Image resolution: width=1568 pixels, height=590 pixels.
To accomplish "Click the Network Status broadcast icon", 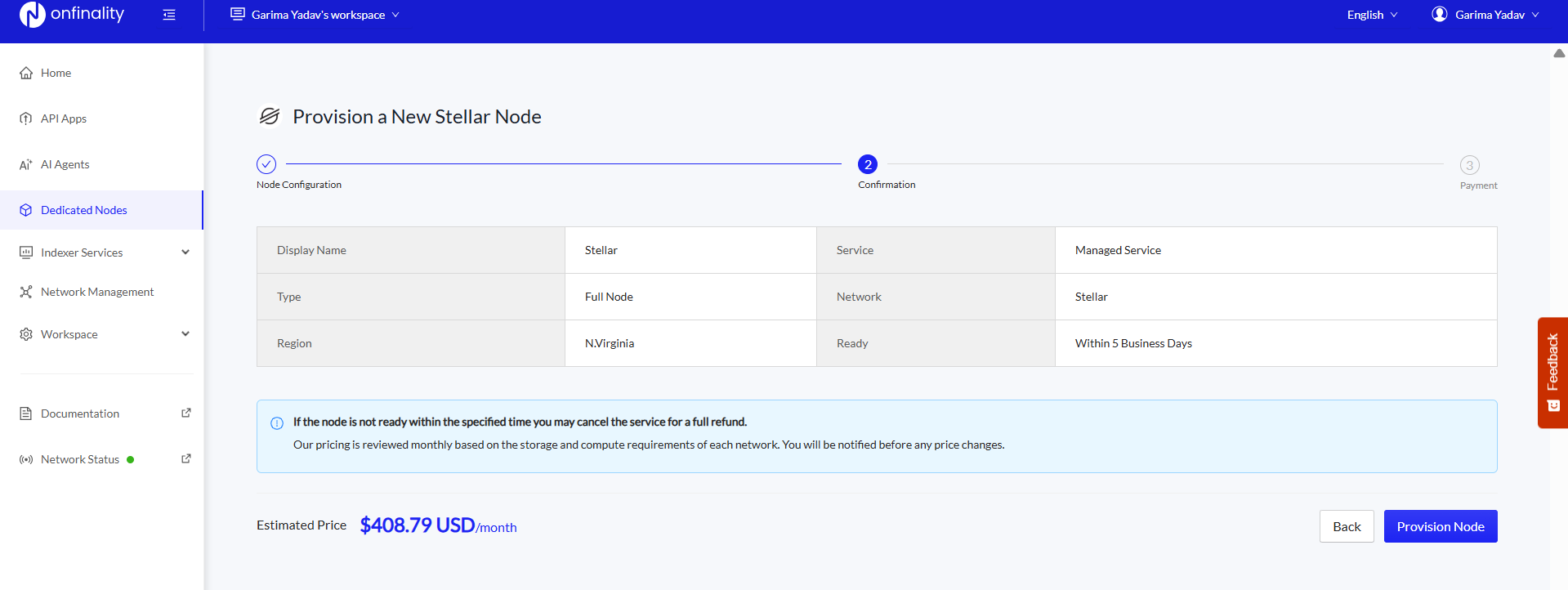I will [26, 459].
